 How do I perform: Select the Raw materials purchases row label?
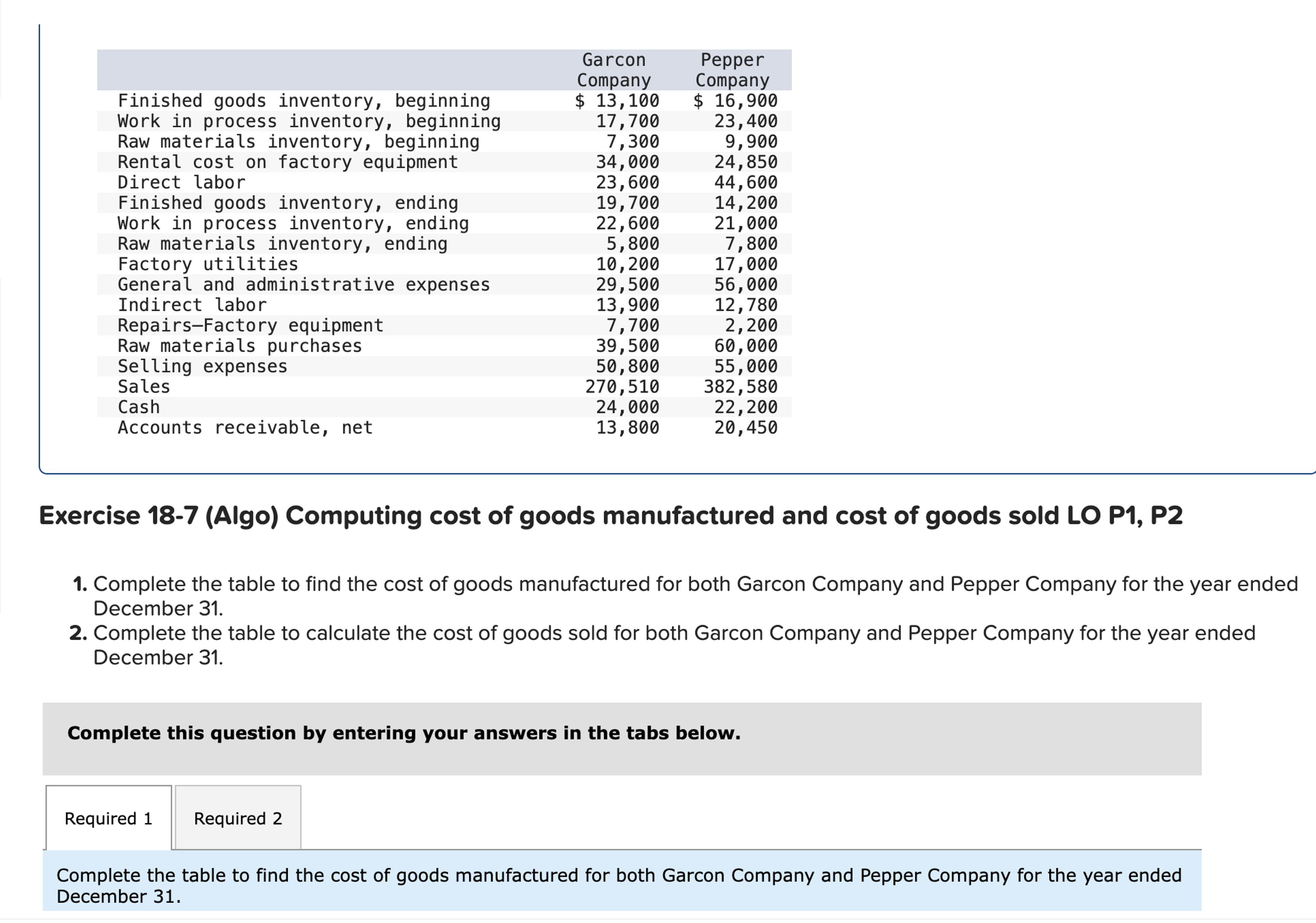click(x=240, y=346)
